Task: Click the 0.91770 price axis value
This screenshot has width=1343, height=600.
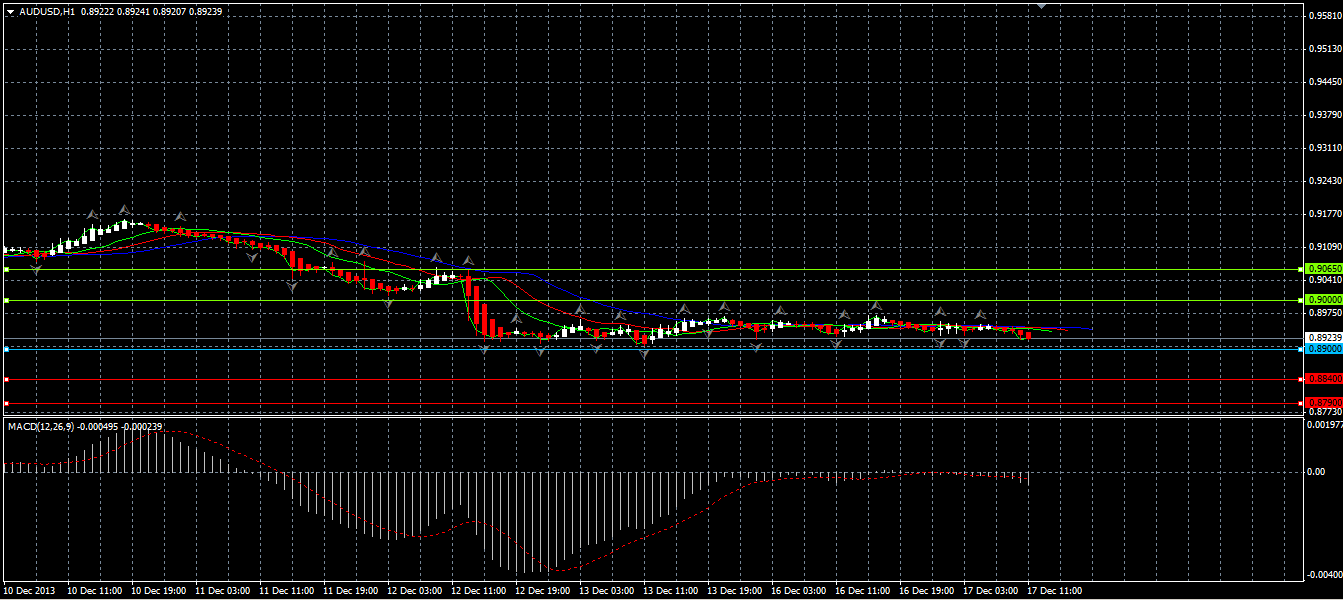Action: point(1326,214)
